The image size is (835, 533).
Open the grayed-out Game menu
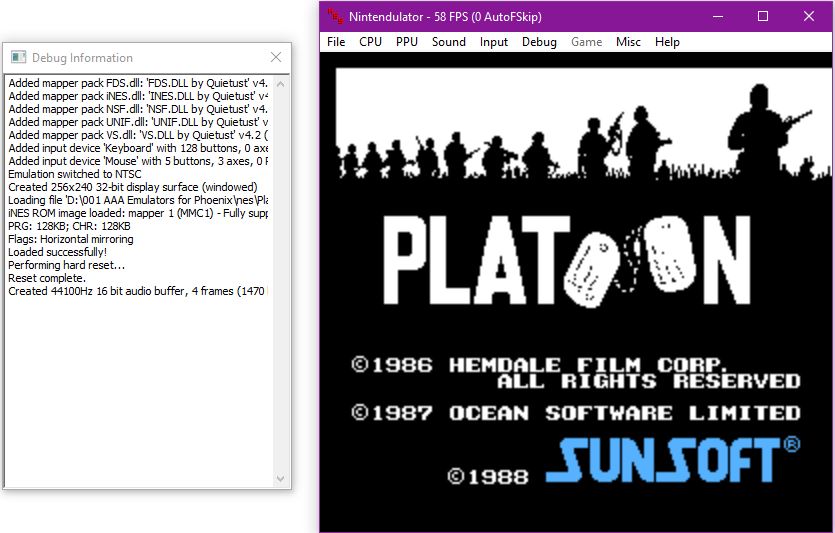coord(586,42)
